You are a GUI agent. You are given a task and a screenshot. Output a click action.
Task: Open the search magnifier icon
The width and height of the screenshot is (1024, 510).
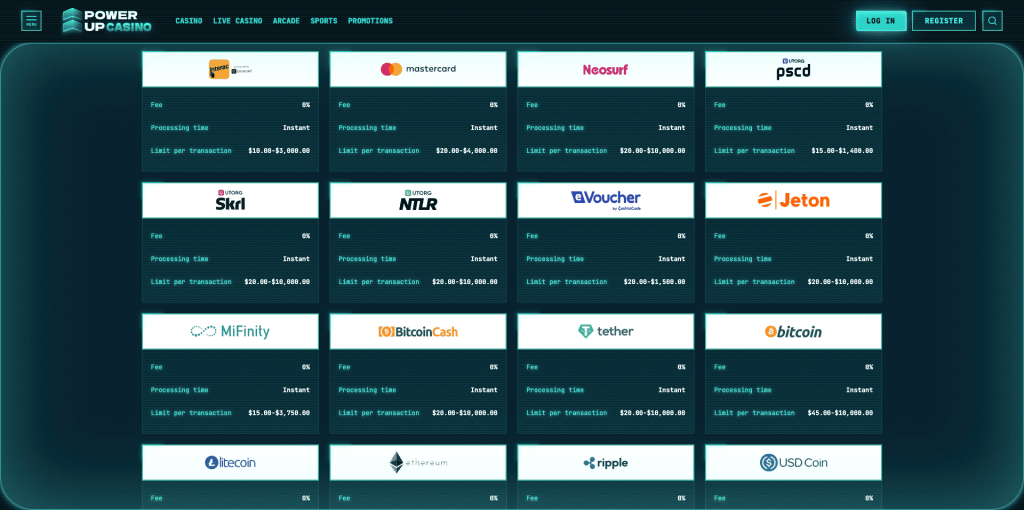coord(992,21)
